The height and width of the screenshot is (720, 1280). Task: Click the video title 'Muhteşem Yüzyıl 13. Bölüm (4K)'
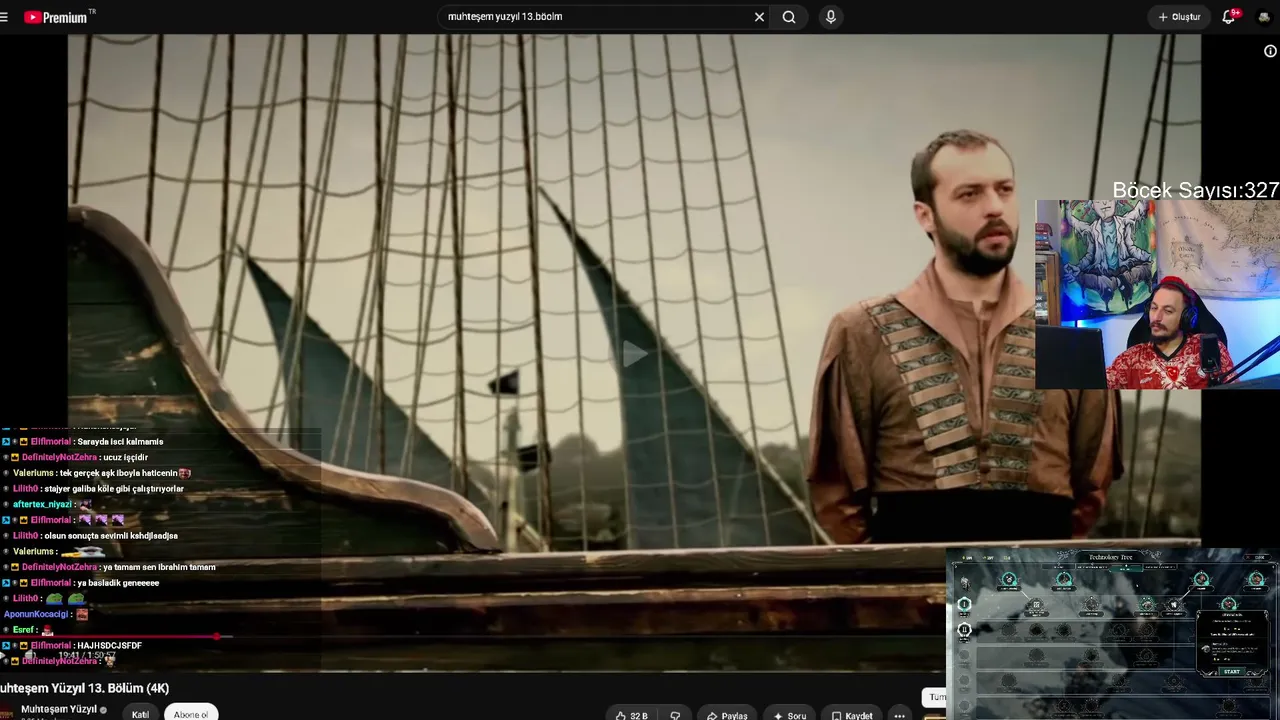(85, 688)
